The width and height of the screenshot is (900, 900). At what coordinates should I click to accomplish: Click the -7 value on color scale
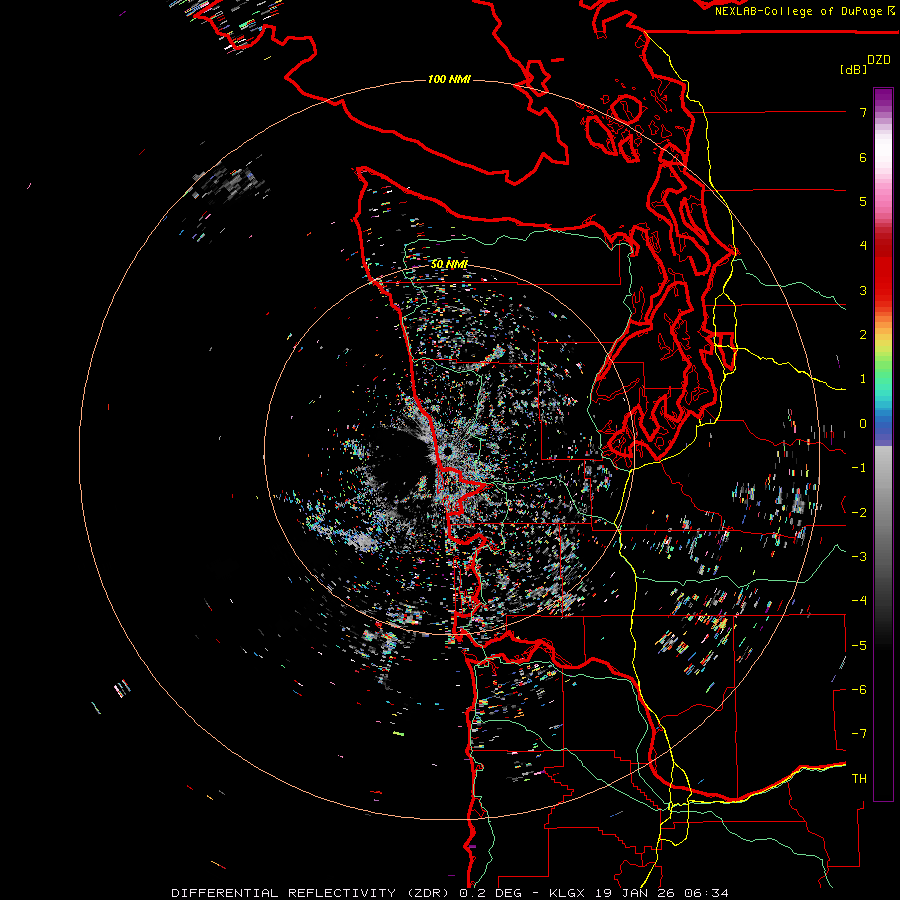click(859, 734)
